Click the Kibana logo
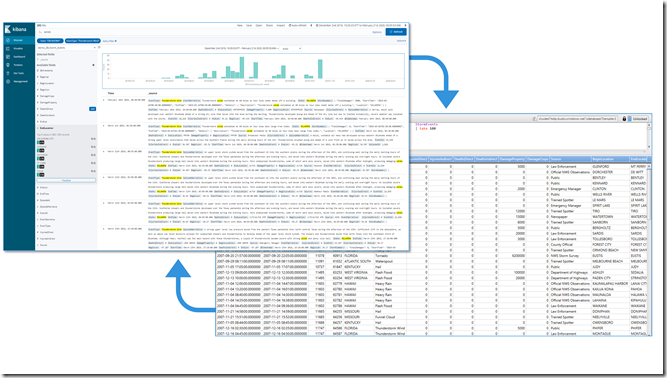 pos(16,29)
